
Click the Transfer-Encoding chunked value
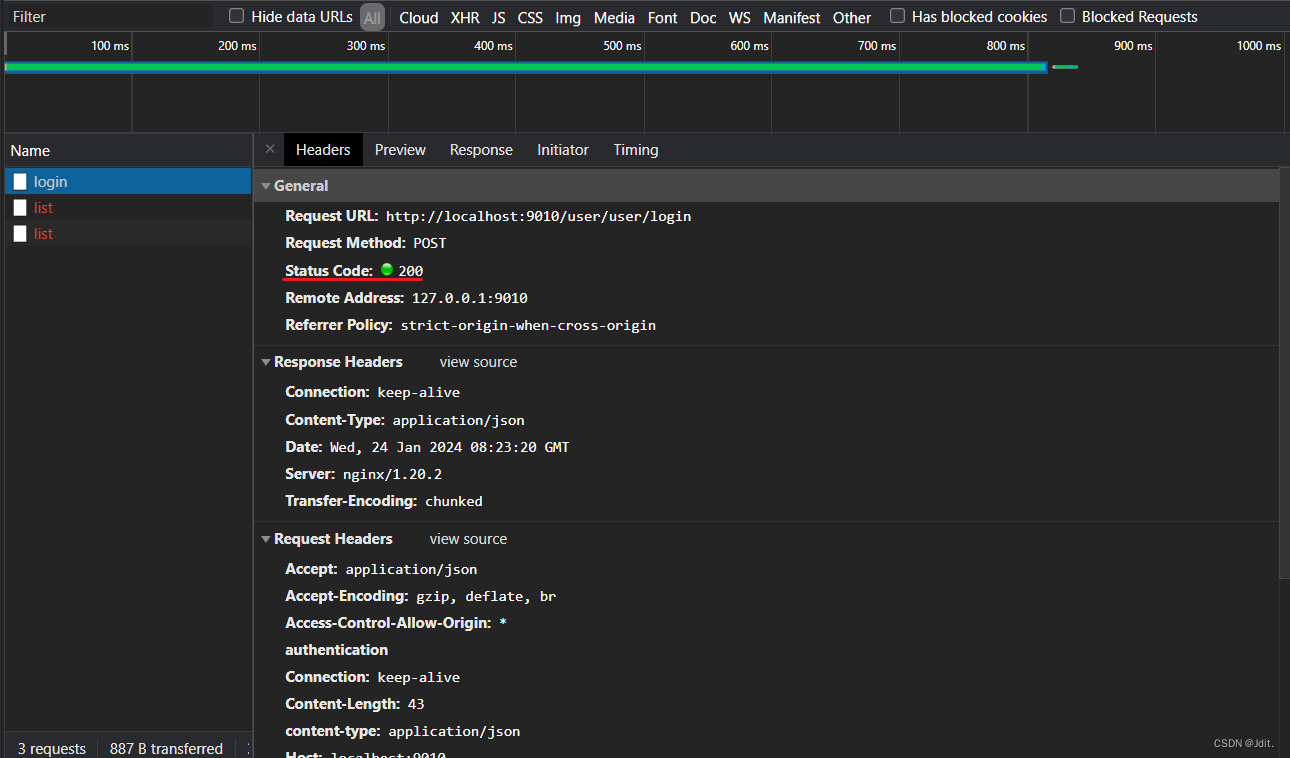[x=454, y=501]
